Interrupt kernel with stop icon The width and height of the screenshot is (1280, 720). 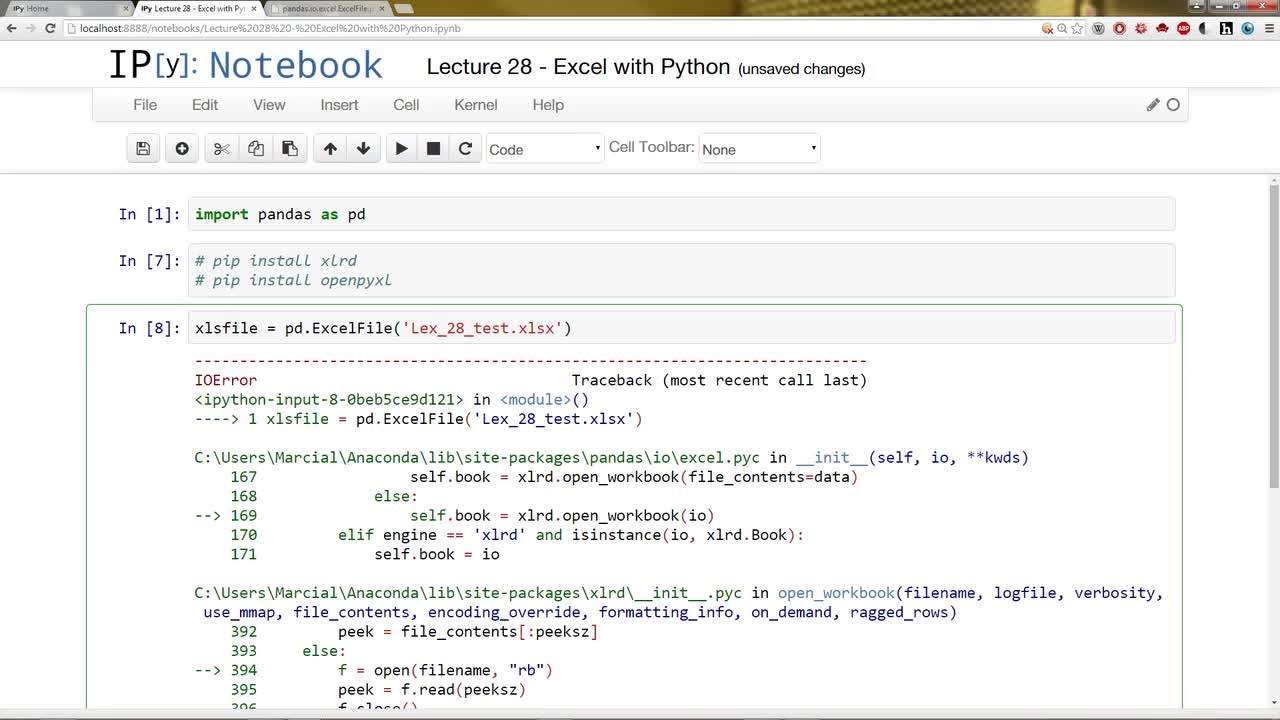pos(433,149)
